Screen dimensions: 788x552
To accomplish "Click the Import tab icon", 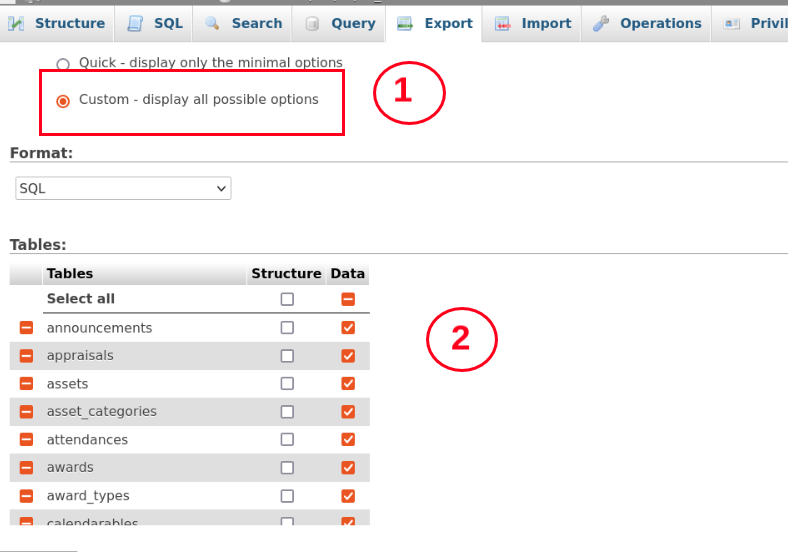I will click(x=503, y=23).
